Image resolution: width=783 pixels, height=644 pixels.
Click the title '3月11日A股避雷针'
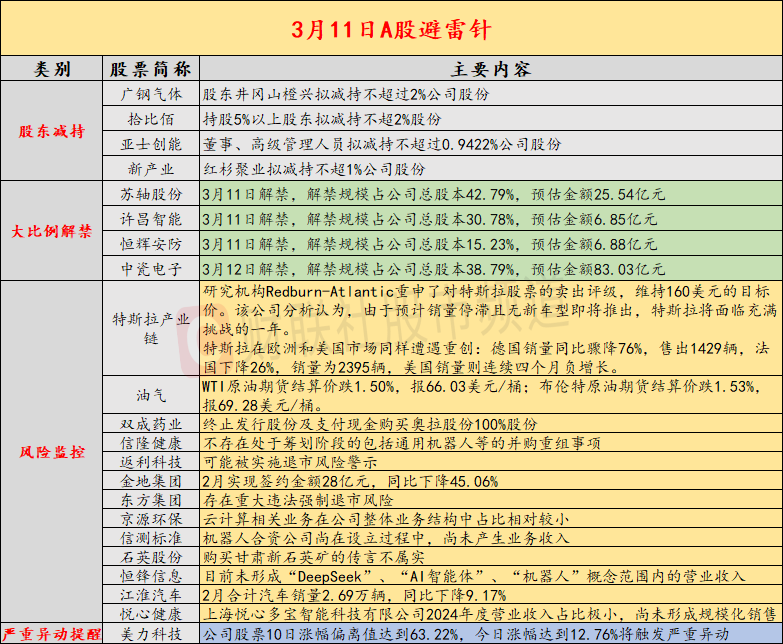click(x=391, y=30)
